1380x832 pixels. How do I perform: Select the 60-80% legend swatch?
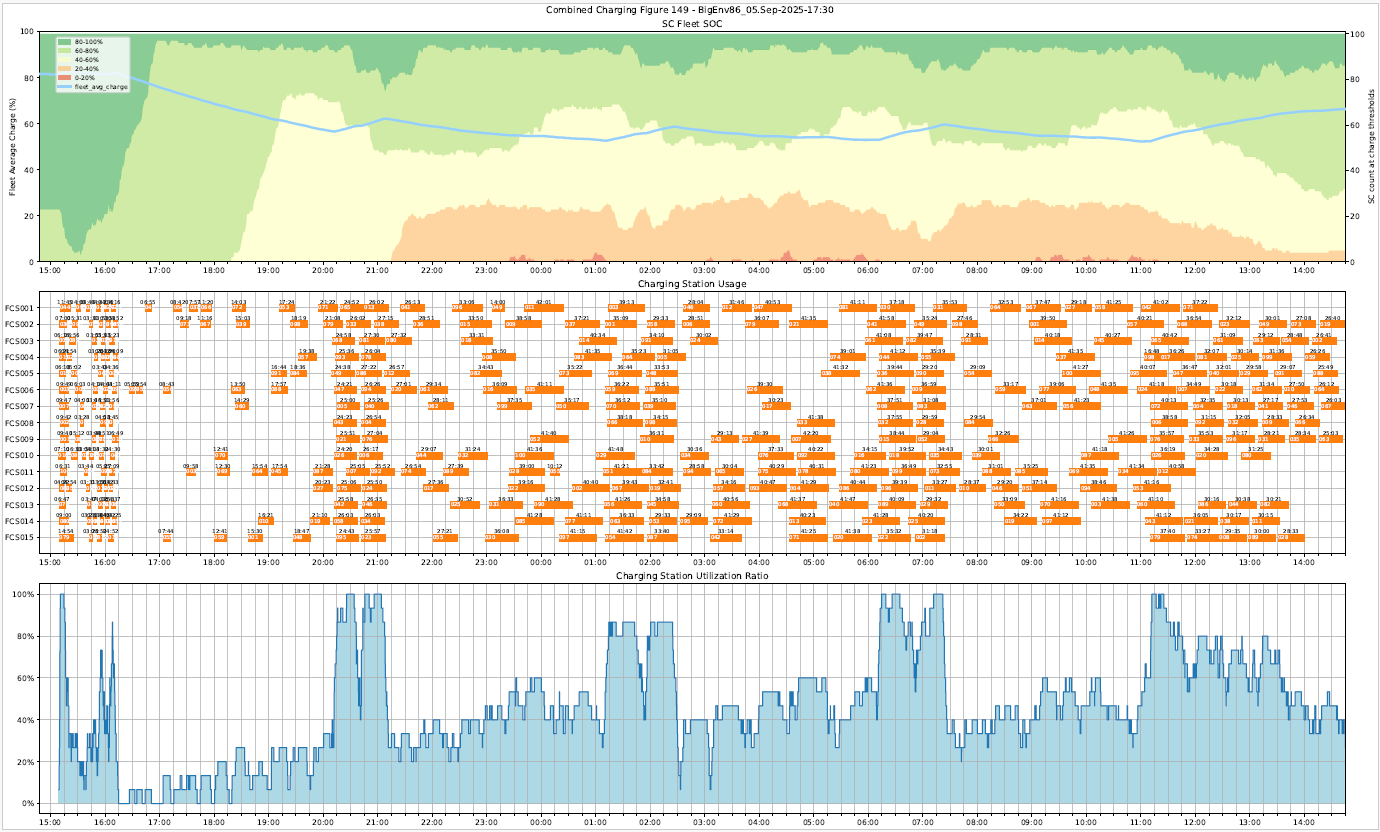point(65,50)
